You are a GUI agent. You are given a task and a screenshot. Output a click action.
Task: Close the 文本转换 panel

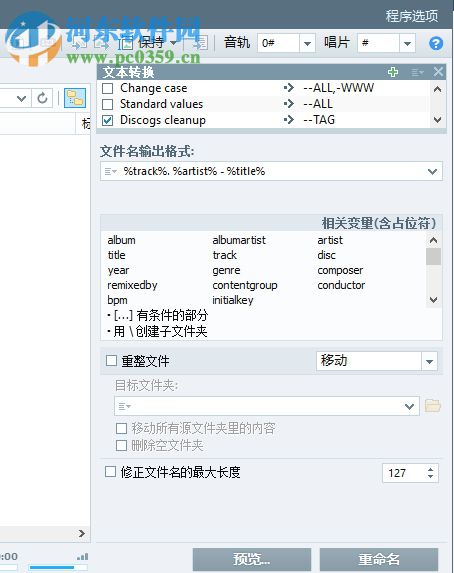pos(438,72)
